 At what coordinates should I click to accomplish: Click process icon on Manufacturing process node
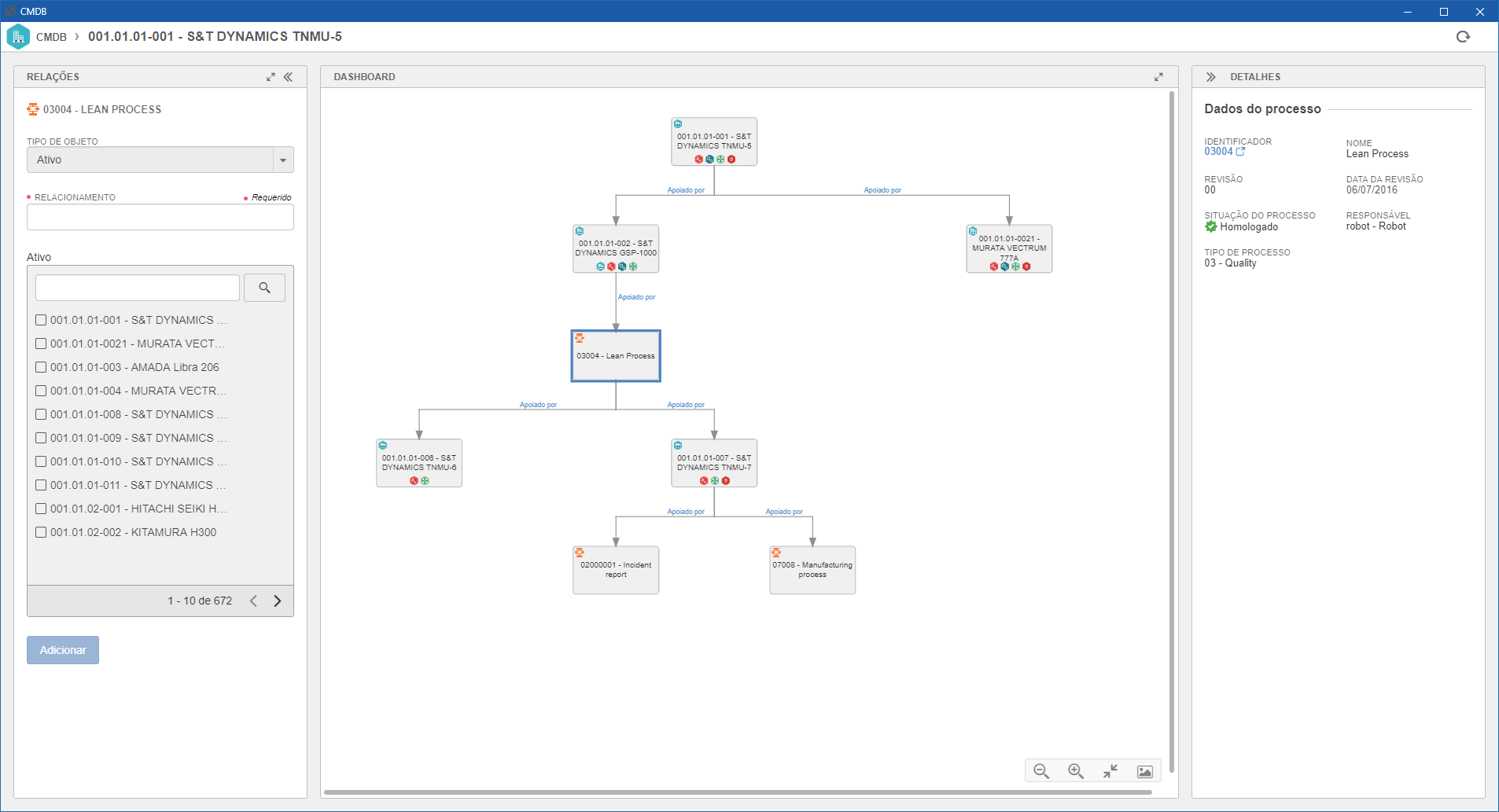pos(776,553)
